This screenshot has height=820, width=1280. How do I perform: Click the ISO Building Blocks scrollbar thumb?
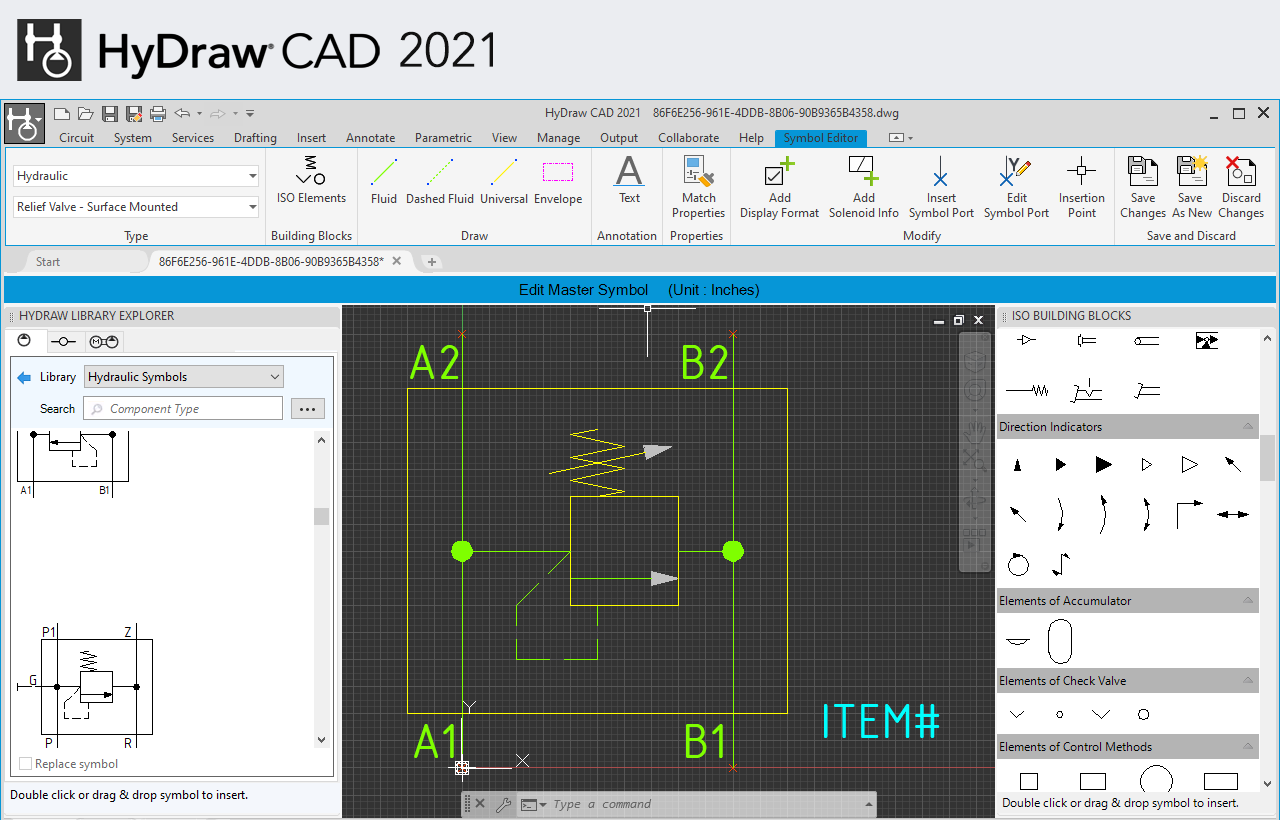(x=1267, y=458)
